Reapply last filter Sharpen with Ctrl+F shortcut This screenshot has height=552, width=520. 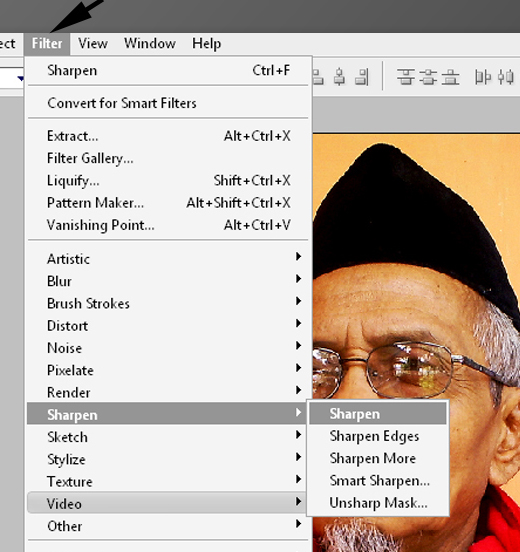(x=168, y=71)
